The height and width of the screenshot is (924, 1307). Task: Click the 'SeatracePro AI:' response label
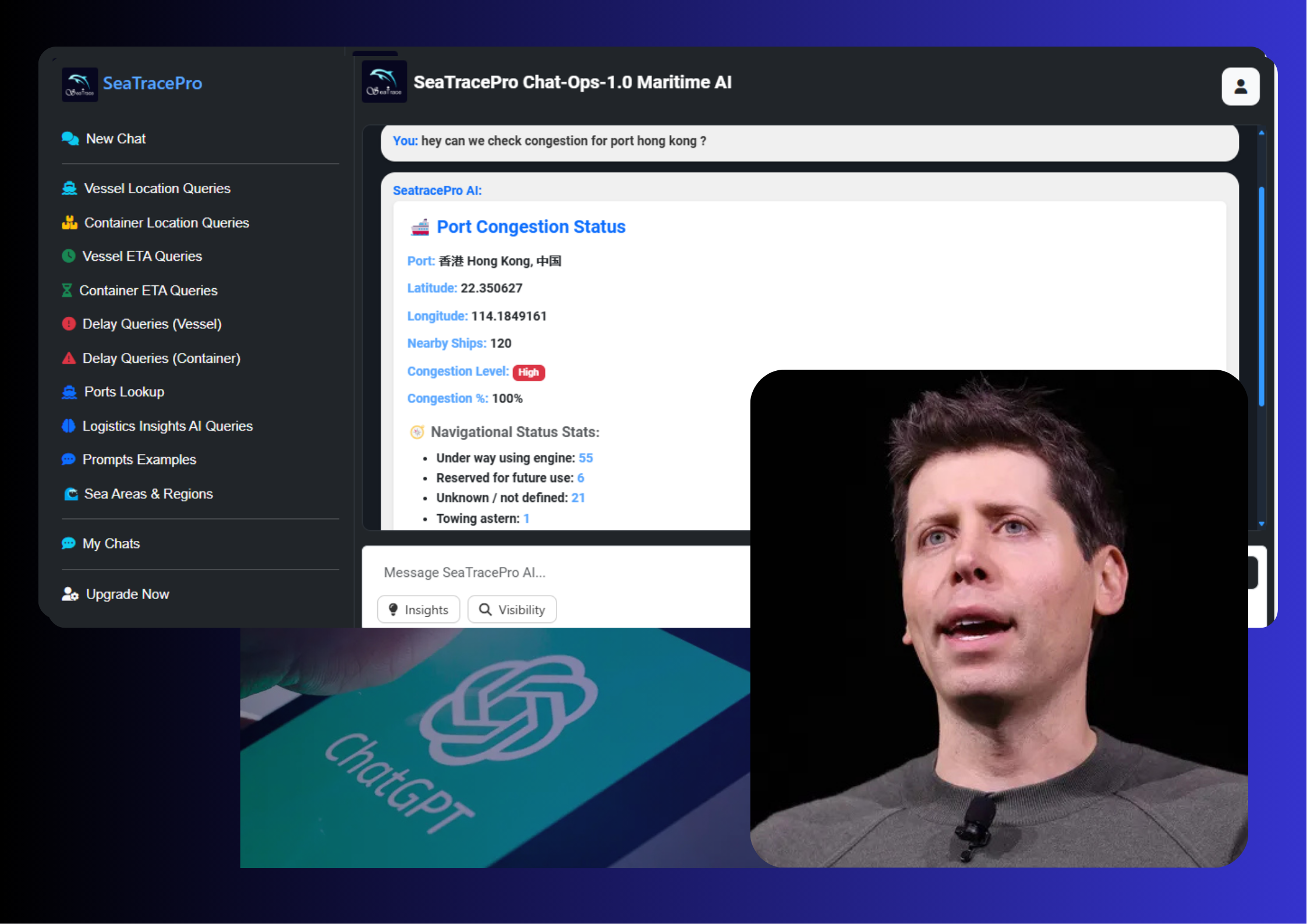(x=437, y=191)
